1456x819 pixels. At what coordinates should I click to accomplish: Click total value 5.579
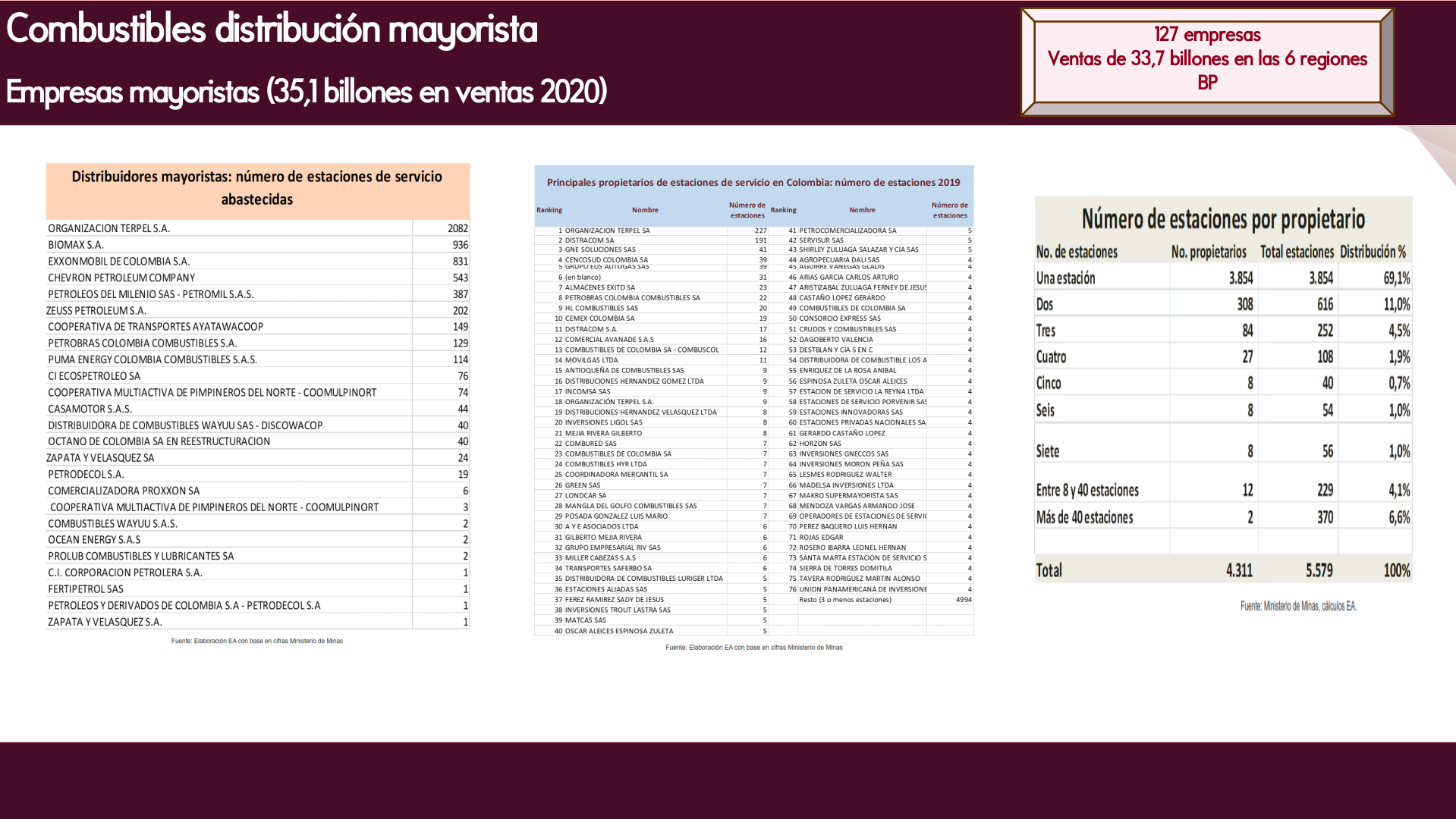click(1319, 570)
